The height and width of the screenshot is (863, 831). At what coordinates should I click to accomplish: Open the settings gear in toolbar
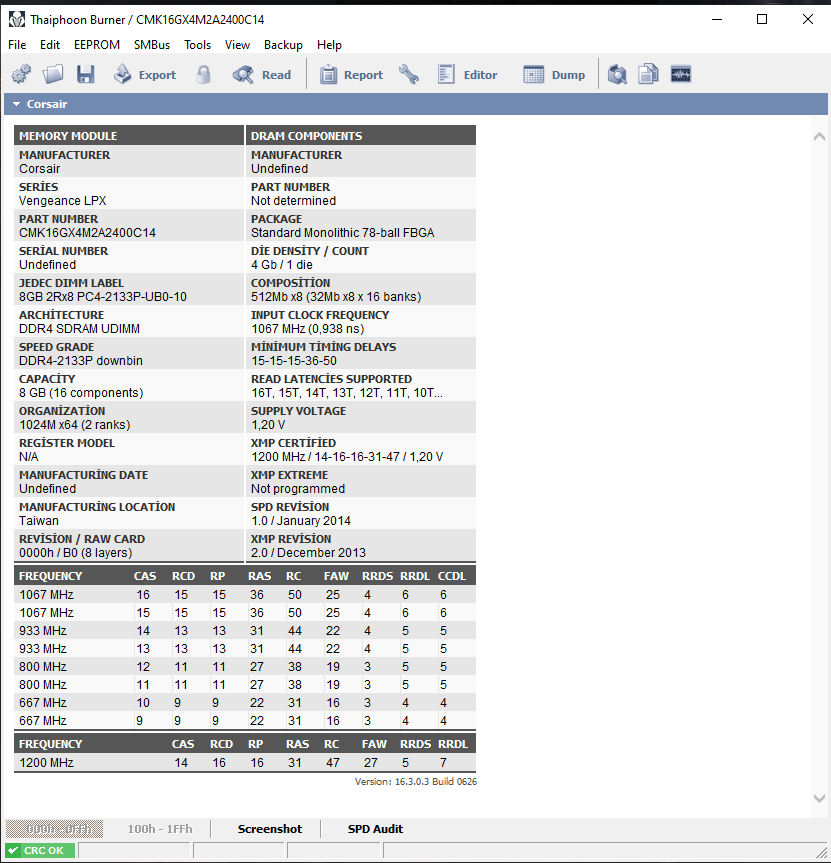pyautogui.click(x=21, y=74)
